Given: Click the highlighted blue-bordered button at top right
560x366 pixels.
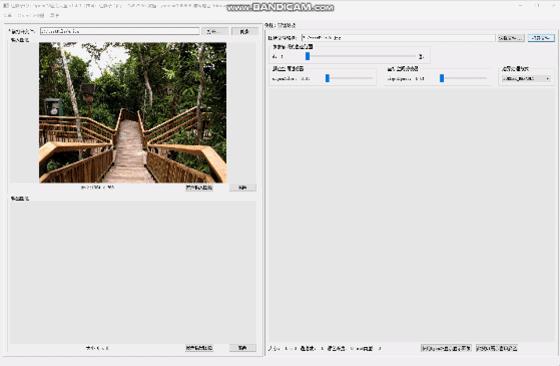Looking at the screenshot, I should [541, 37].
